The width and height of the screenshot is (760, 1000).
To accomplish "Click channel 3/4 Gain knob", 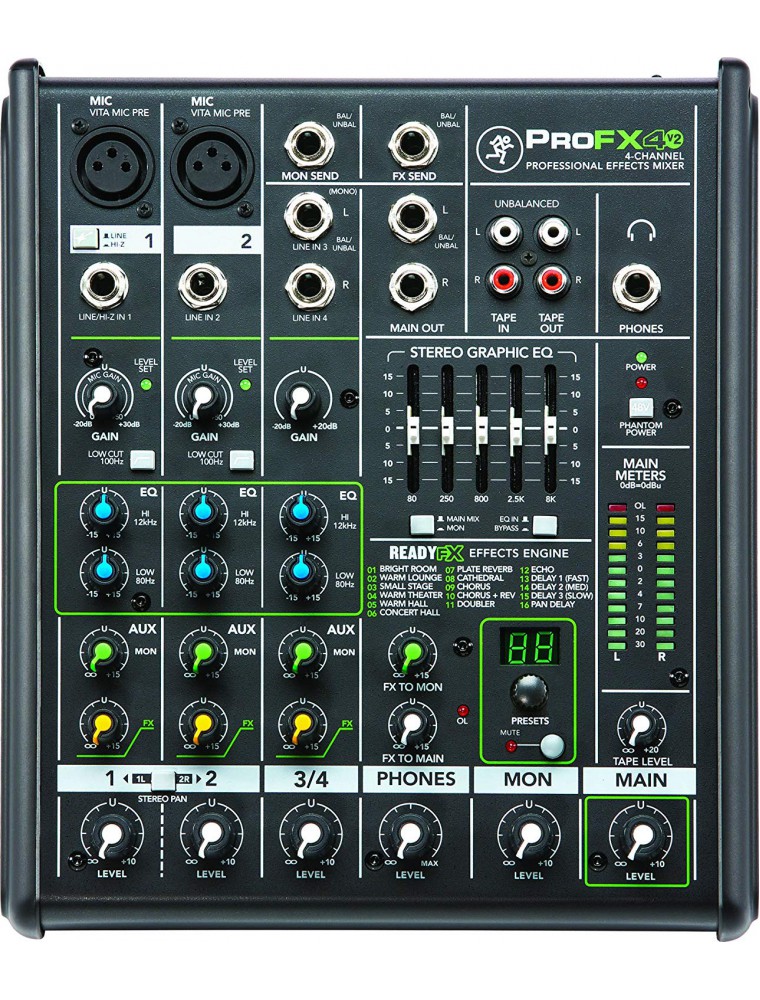I will 302,398.
